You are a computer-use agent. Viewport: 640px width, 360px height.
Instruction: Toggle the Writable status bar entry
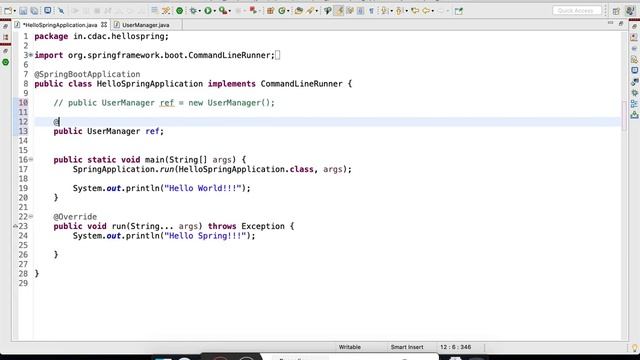pyautogui.click(x=349, y=347)
